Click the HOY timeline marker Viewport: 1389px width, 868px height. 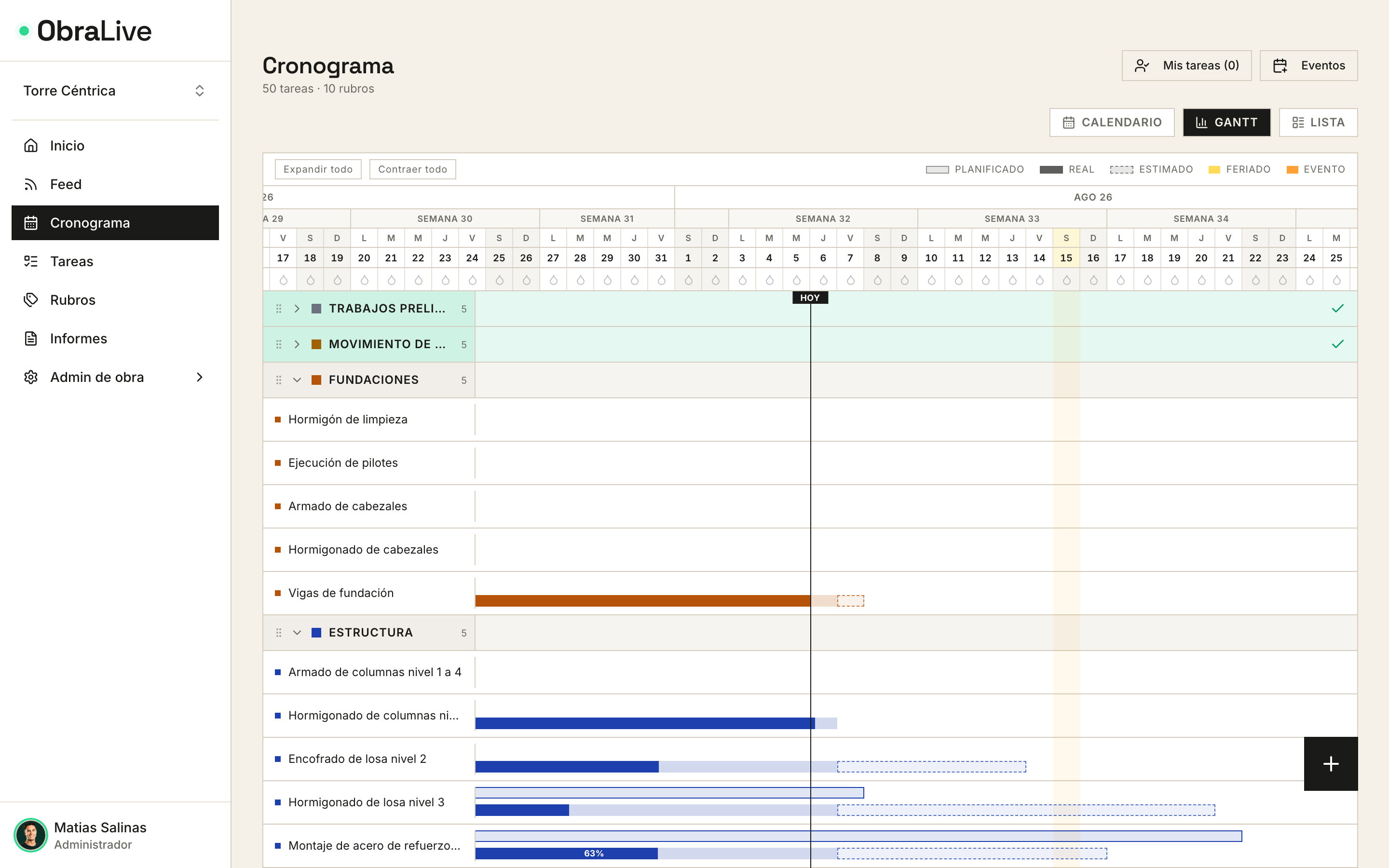(x=810, y=298)
